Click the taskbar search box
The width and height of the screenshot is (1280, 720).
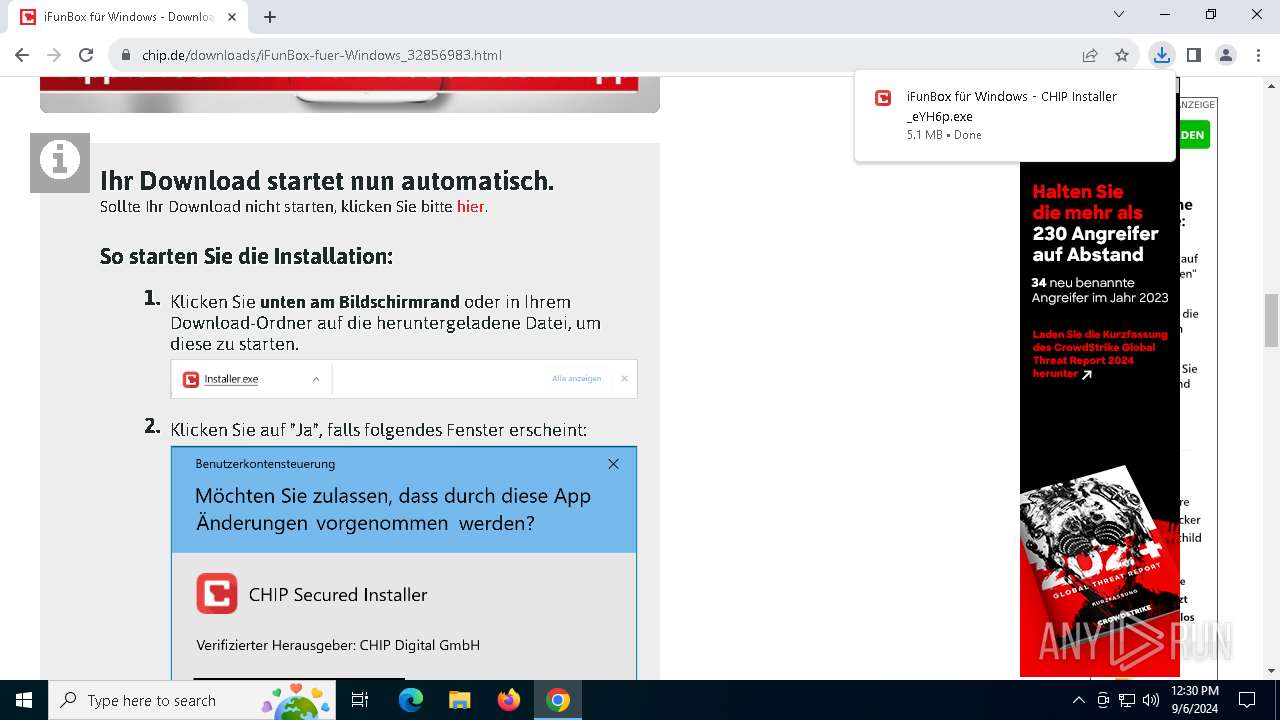click(190, 700)
